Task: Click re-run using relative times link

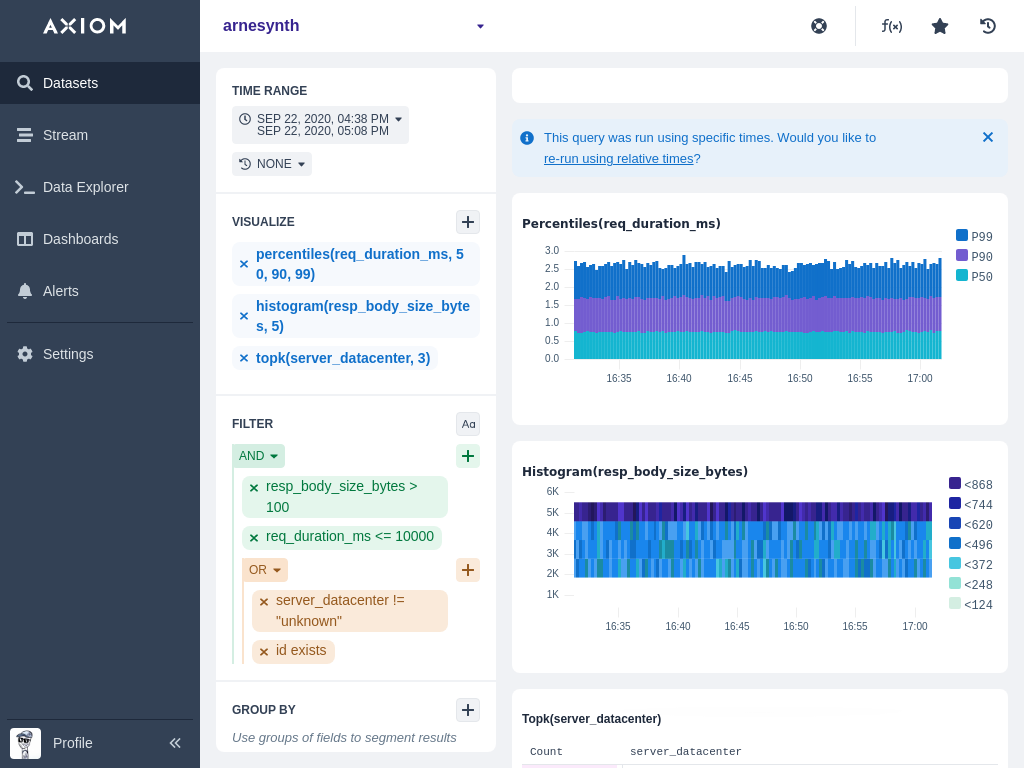Action: pyautogui.click(x=618, y=158)
